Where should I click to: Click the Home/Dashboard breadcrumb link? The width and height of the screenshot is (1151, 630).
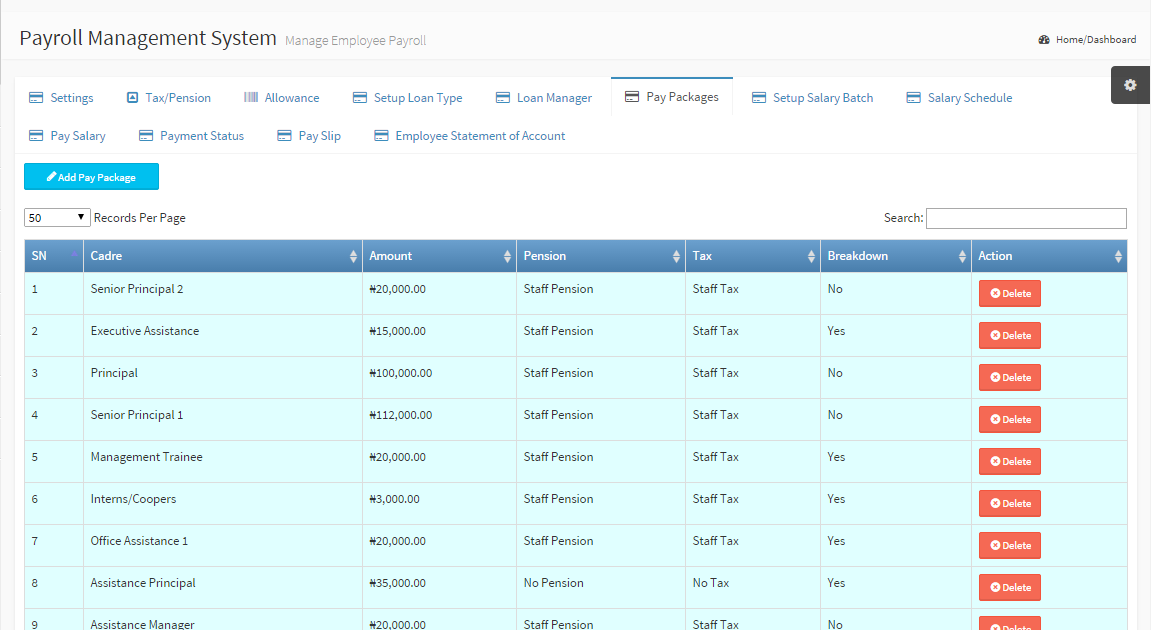[1095, 40]
